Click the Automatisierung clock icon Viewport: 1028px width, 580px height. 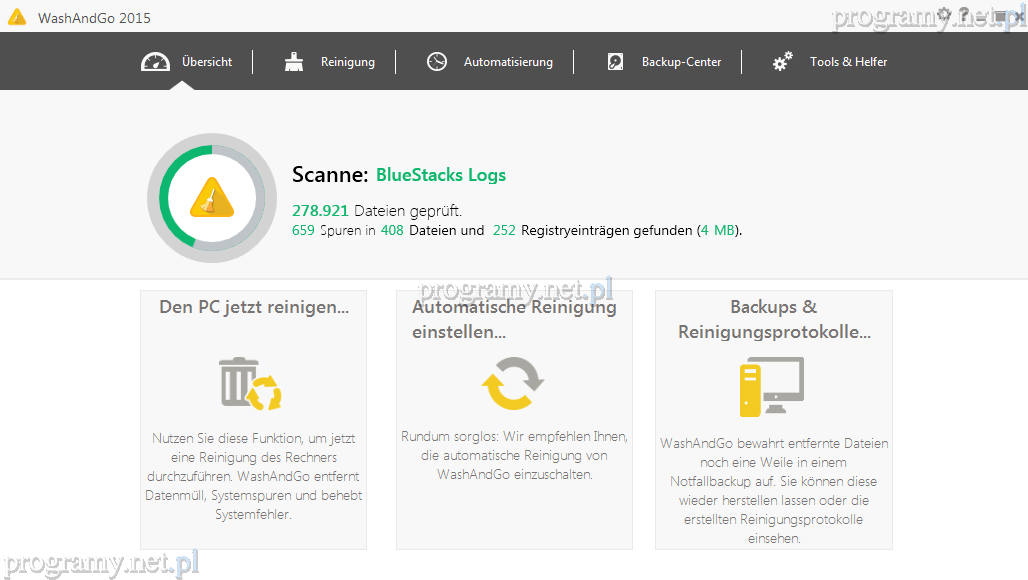pyautogui.click(x=437, y=62)
